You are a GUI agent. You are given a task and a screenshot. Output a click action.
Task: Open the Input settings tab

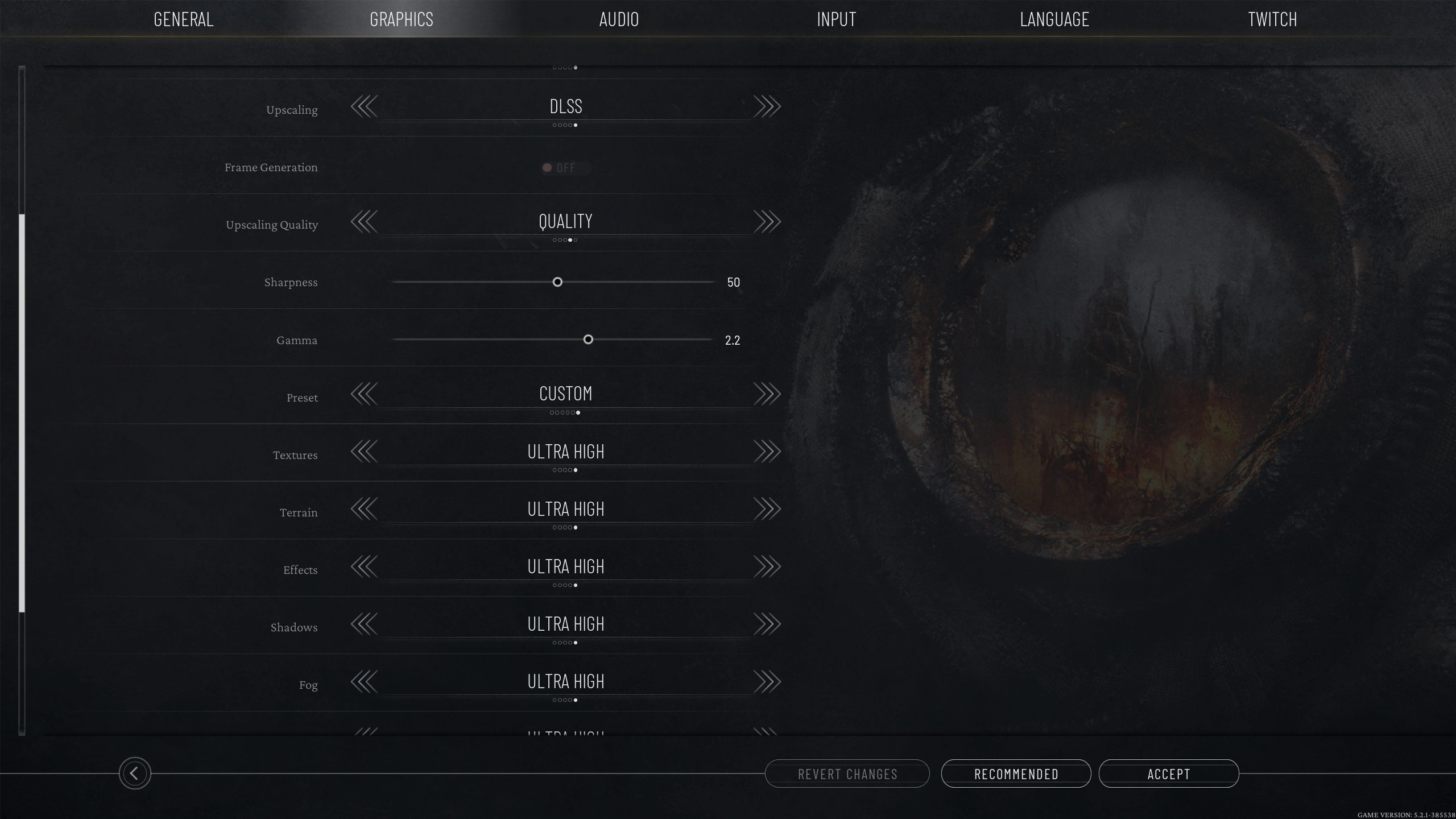[836, 19]
